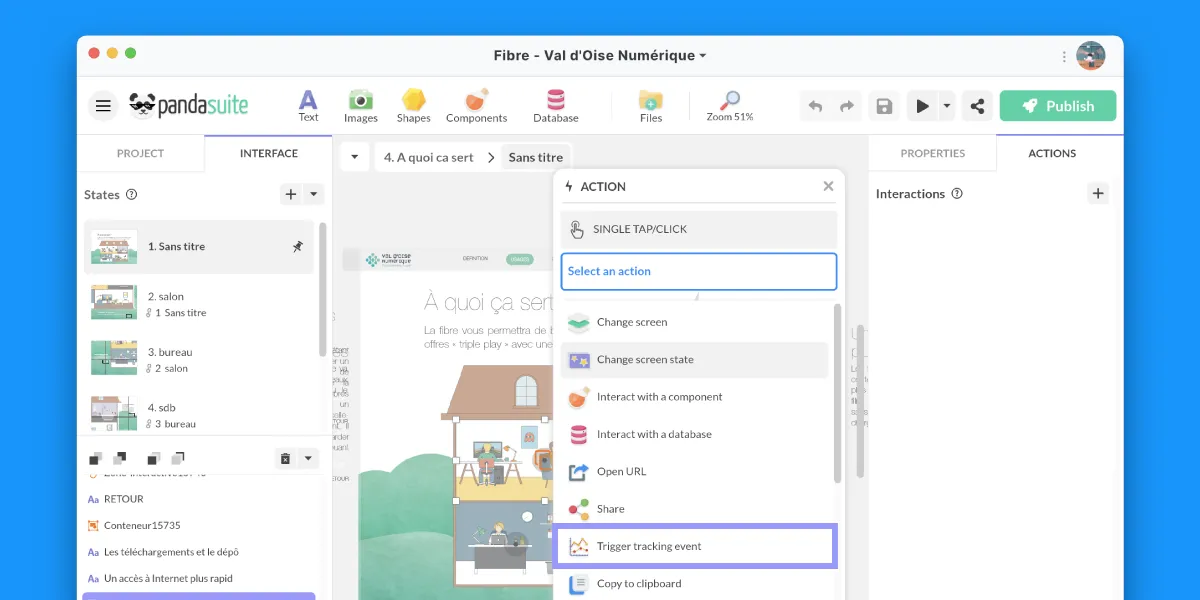
Task: Choose Trigger tracking event action
Action: click(x=696, y=546)
